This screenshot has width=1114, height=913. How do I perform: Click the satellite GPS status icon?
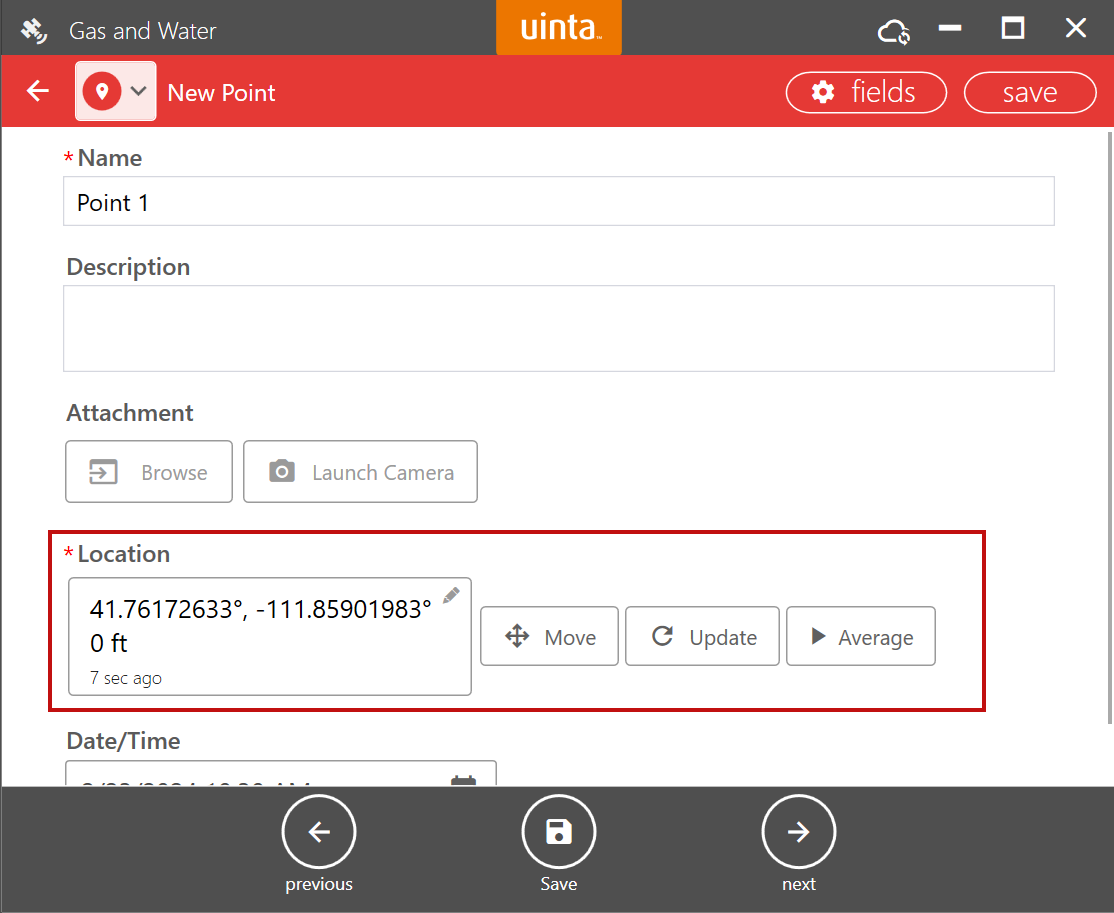(34, 31)
